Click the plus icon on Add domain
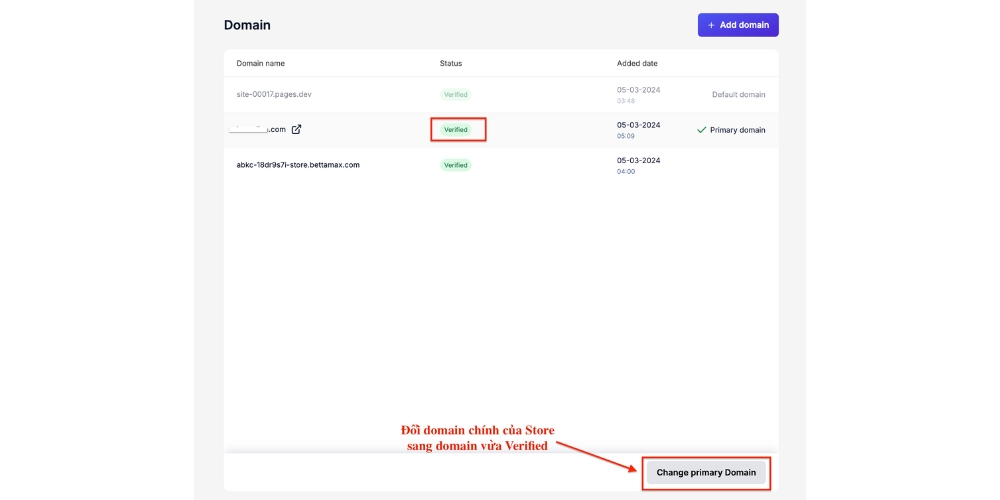 pyautogui.click(x=711, y=25)
